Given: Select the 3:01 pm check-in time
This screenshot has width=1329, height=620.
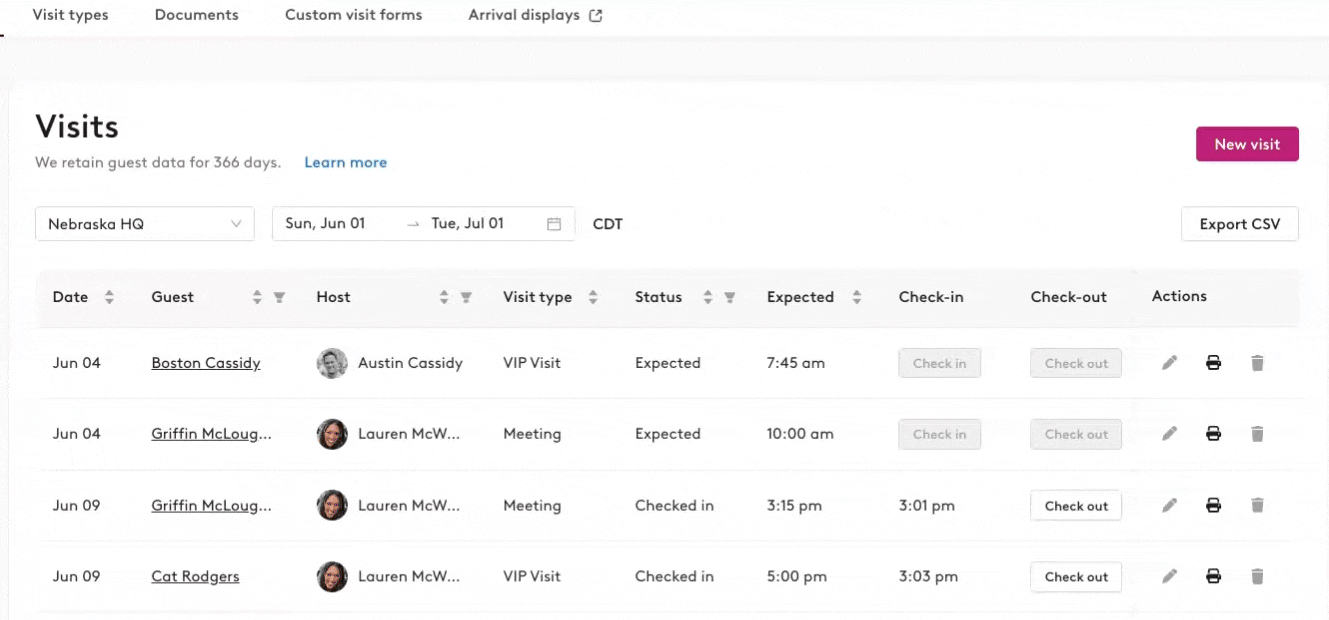Looking at the screenshot, I should pos(927,506).
